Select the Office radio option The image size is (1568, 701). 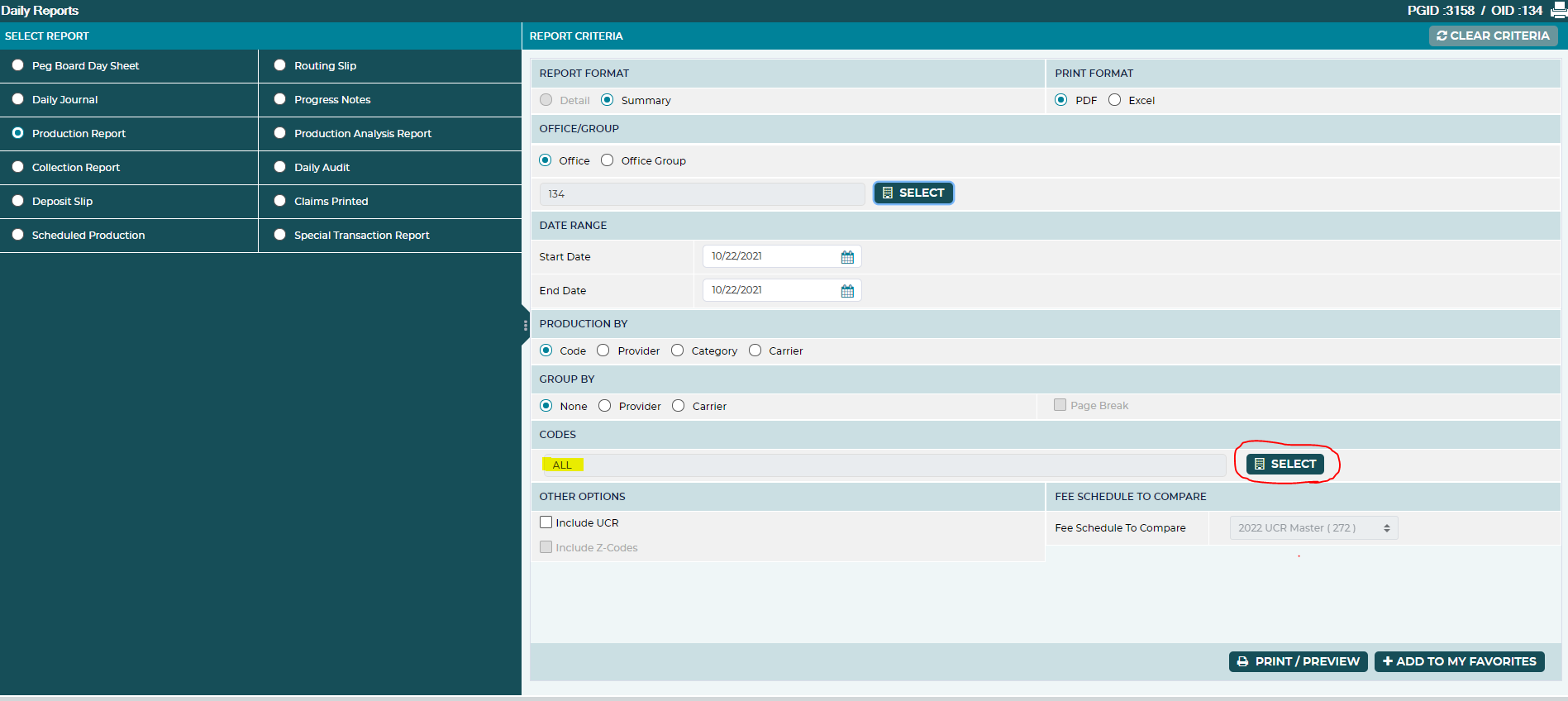[x=546, y=160]
